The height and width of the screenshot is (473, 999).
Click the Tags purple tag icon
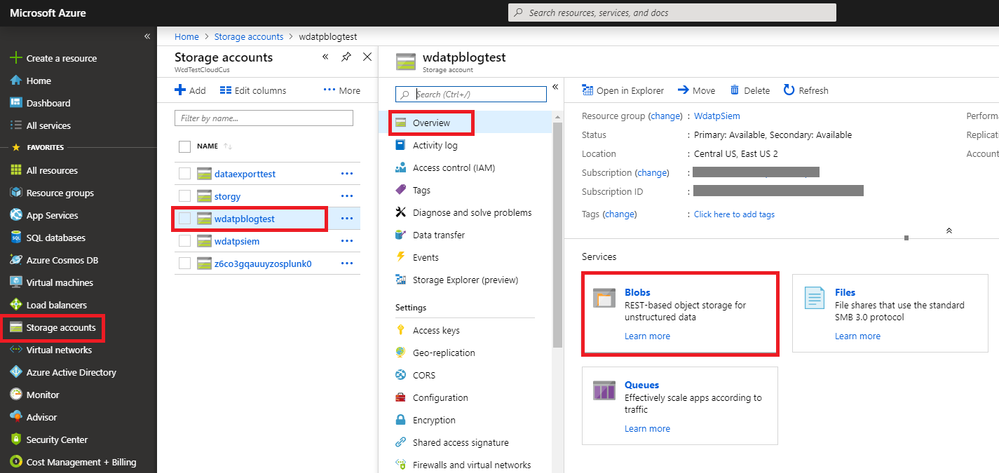pyautogui.click(x=401, y=190)
